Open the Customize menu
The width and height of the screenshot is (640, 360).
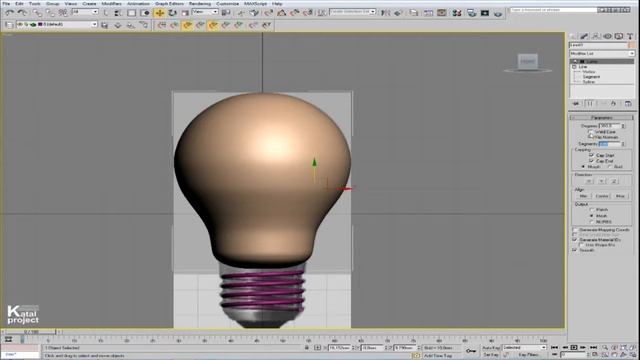pyautogui.click(x=227, y=4)
